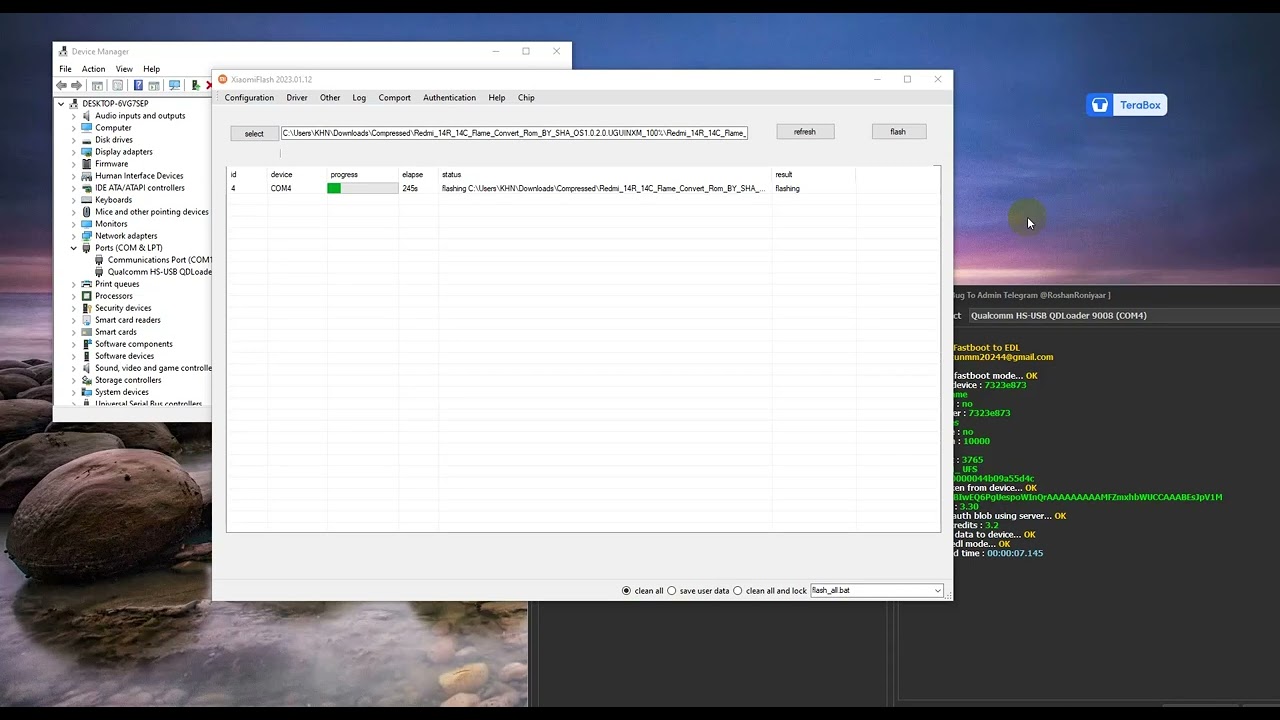Click the Keyboards category icon
Screen dimensions: 1280x720
[x=87, y=200]
